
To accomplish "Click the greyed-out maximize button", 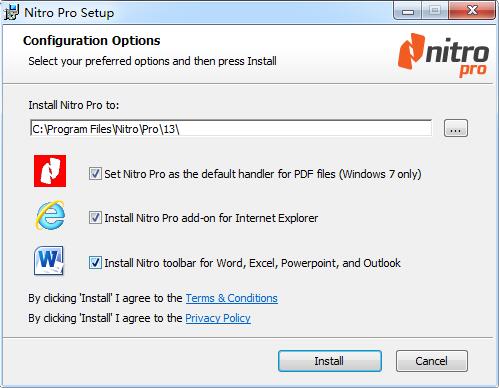I will click(435, 11).
